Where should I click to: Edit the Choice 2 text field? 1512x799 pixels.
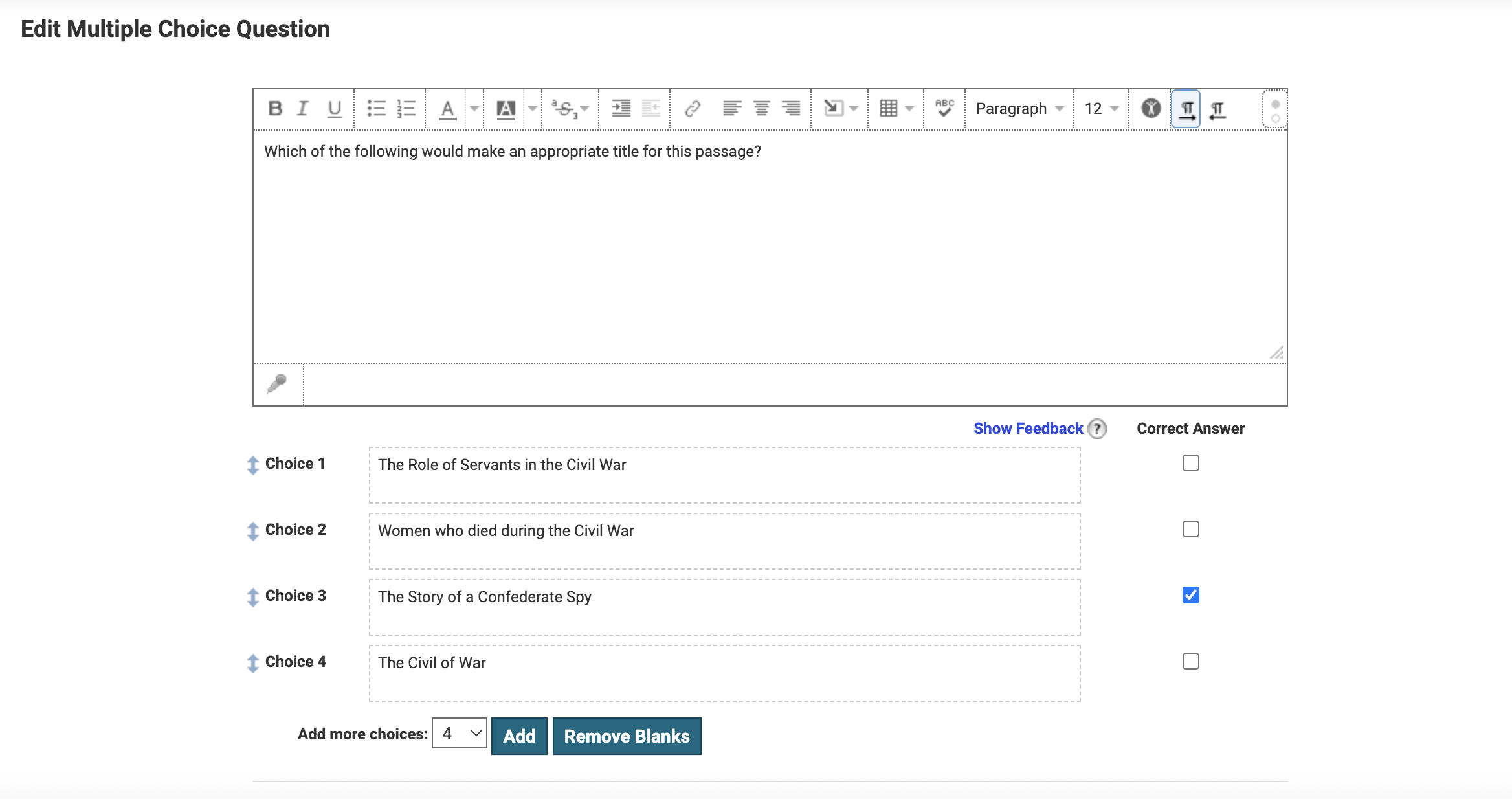(724, 541)
